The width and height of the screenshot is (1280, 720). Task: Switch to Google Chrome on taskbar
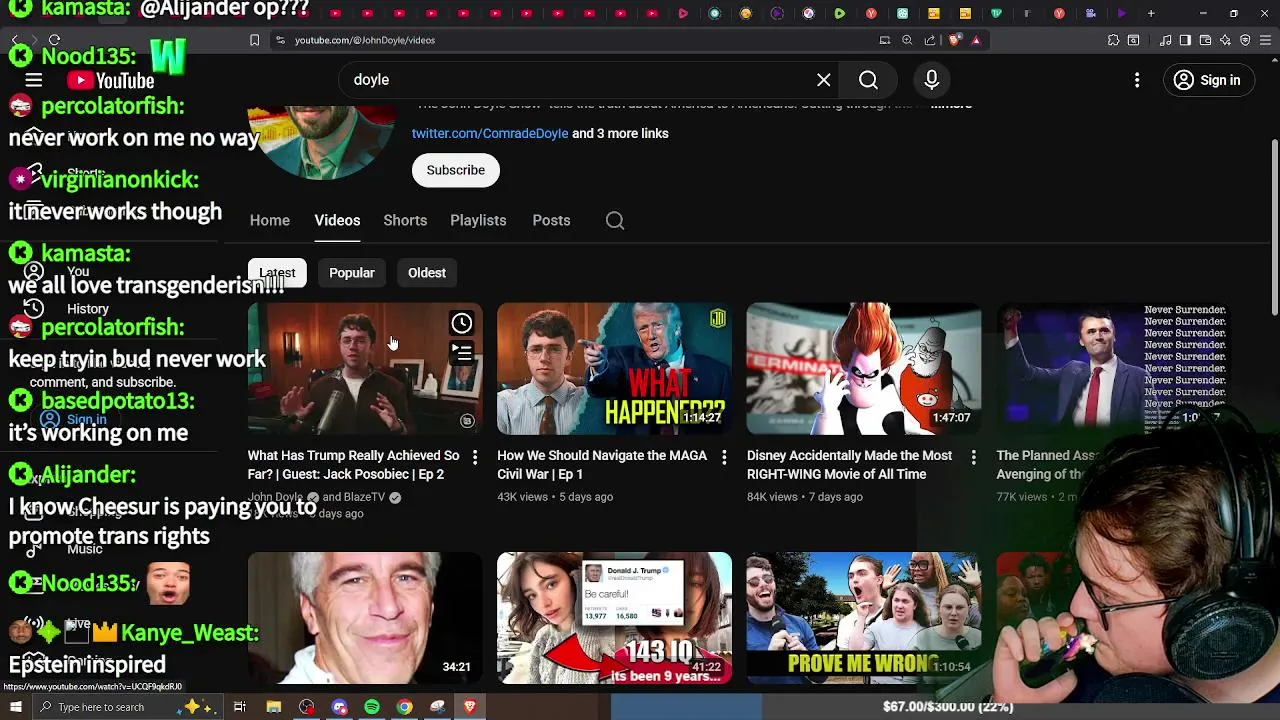pos(404,707)
